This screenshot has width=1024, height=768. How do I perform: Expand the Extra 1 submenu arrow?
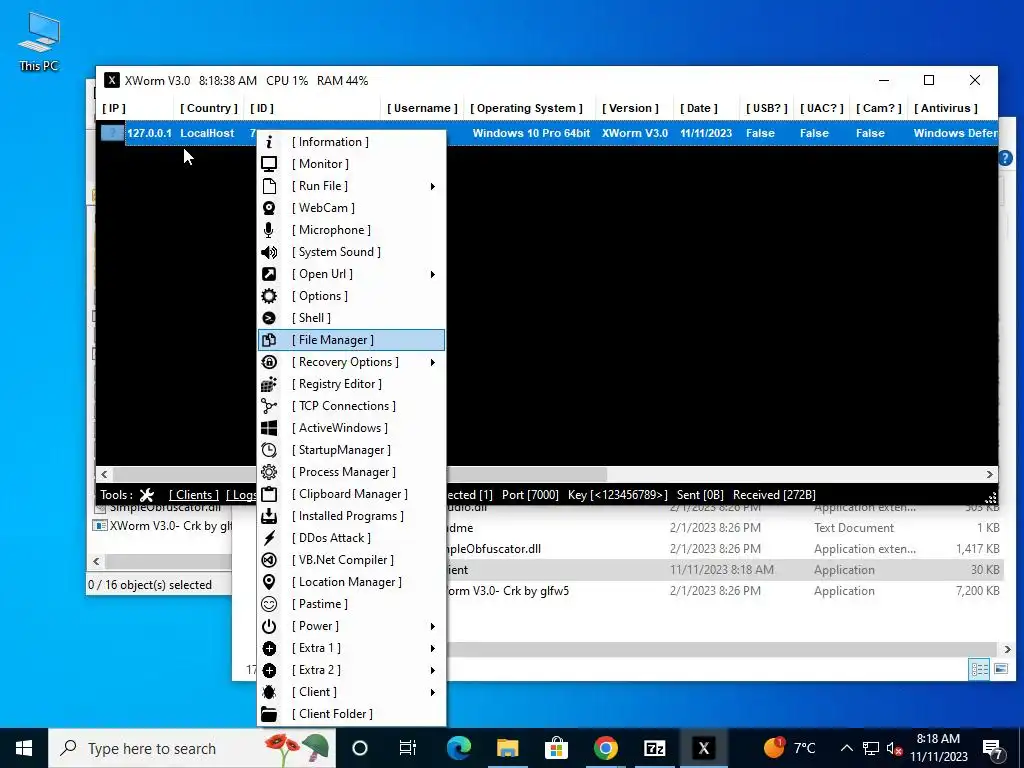click(x=432, y=648)
